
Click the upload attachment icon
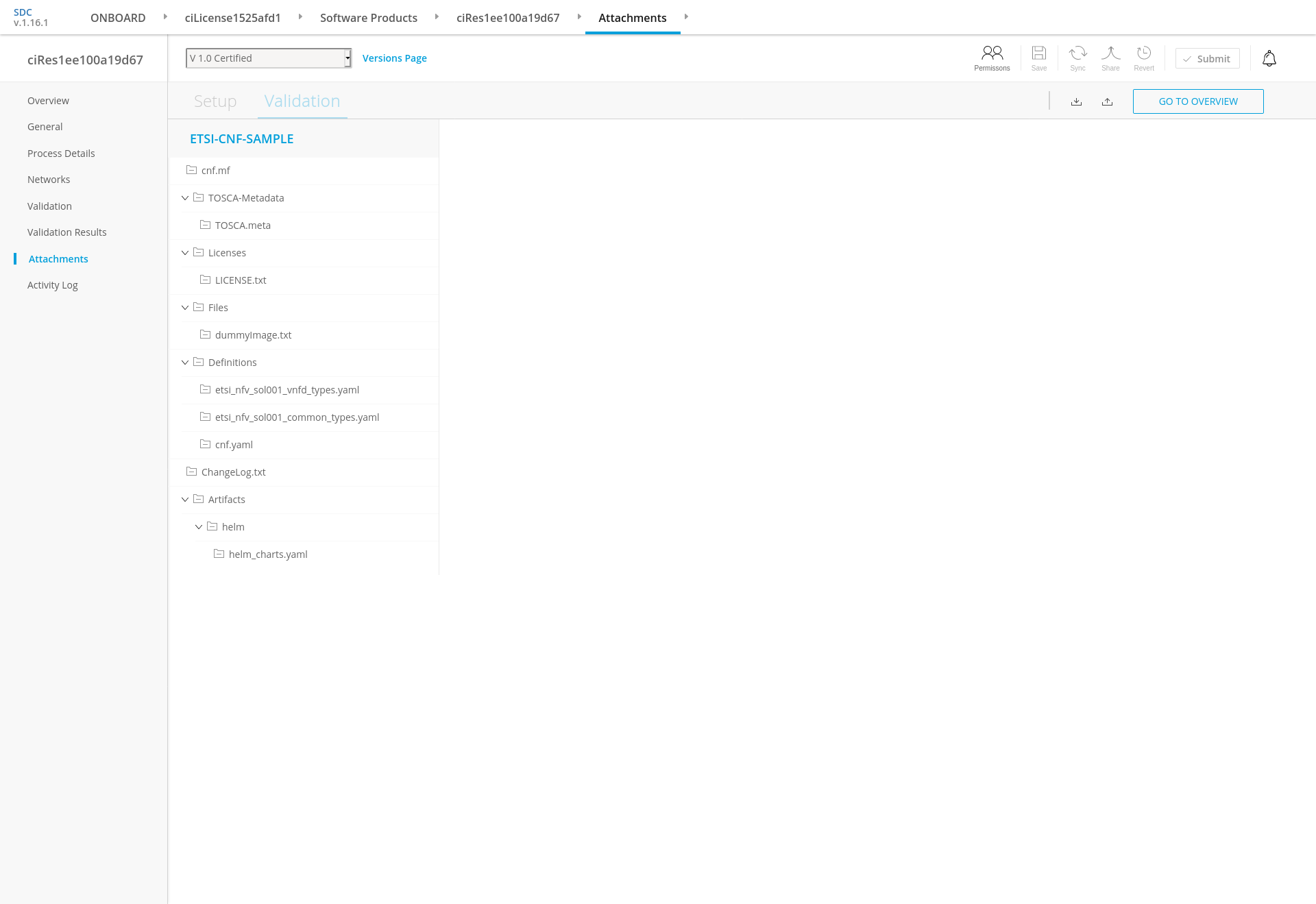tap(1107, 101)
